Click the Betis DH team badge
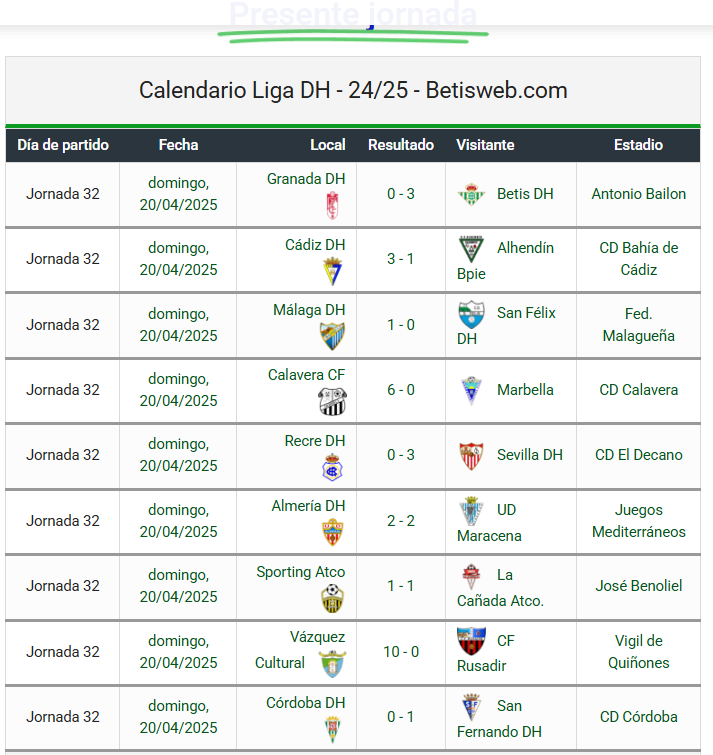This screenshot has height=755, width=713. (x=471, y=194)
